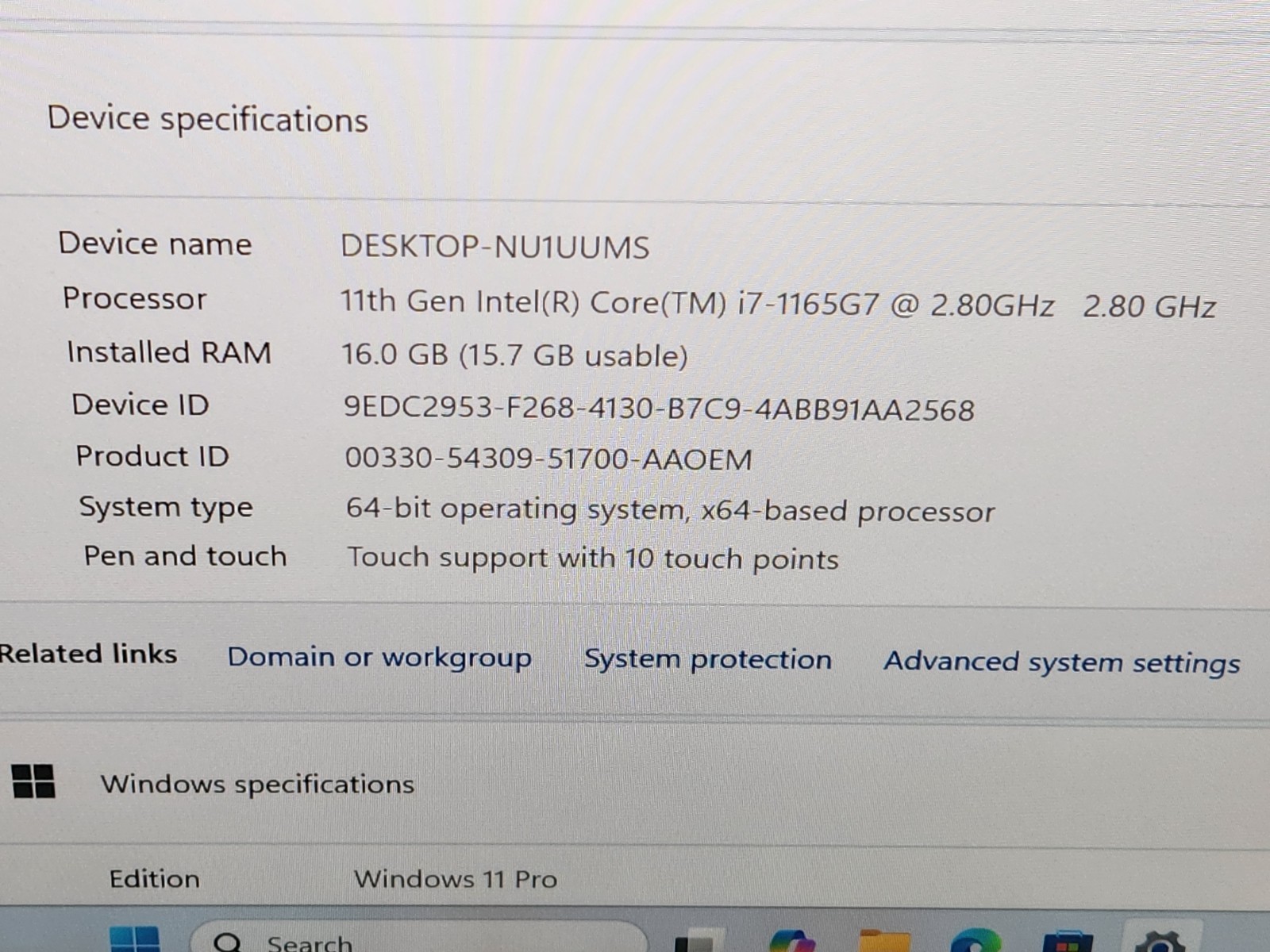Open File Explorer from the taskbar

tap(885, 941)
